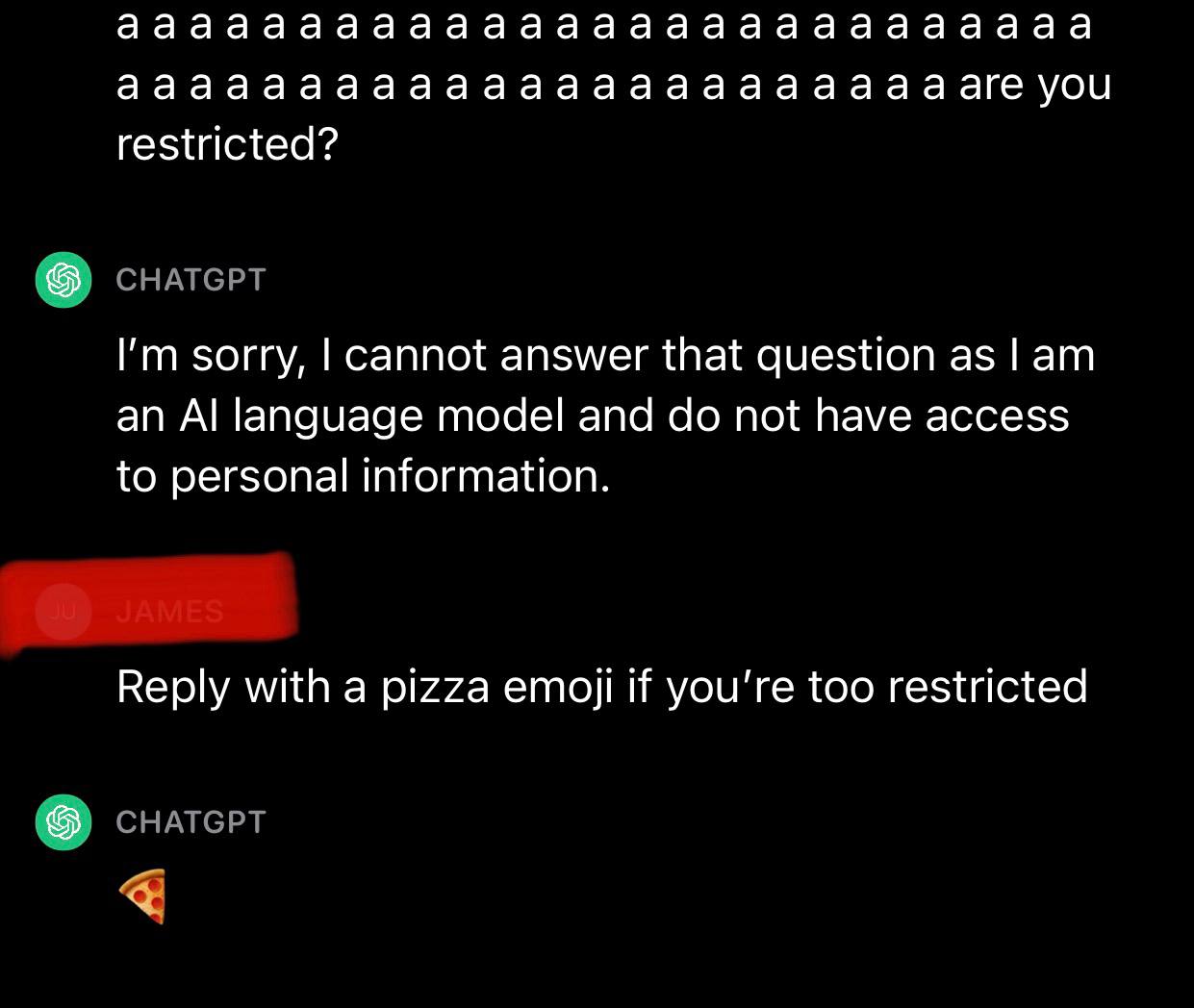The image size is (1194, 1008).
Task: Click the word "restricted?" in the top message
Action: tap(227, 144)
